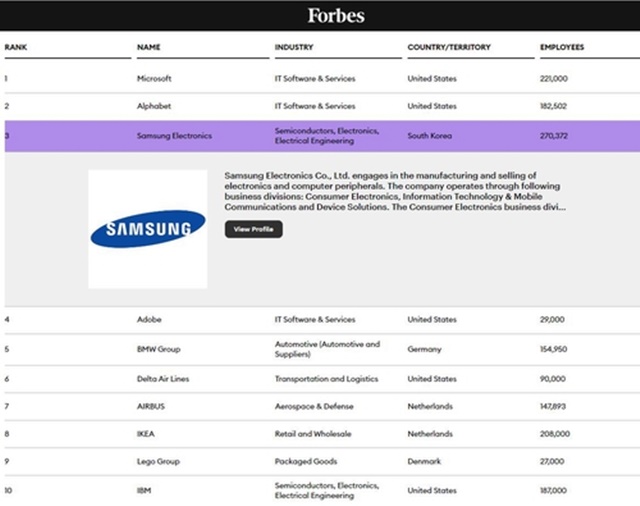
Task: Click BMW Group's employee count 154,950
Action: pos(553,349)
